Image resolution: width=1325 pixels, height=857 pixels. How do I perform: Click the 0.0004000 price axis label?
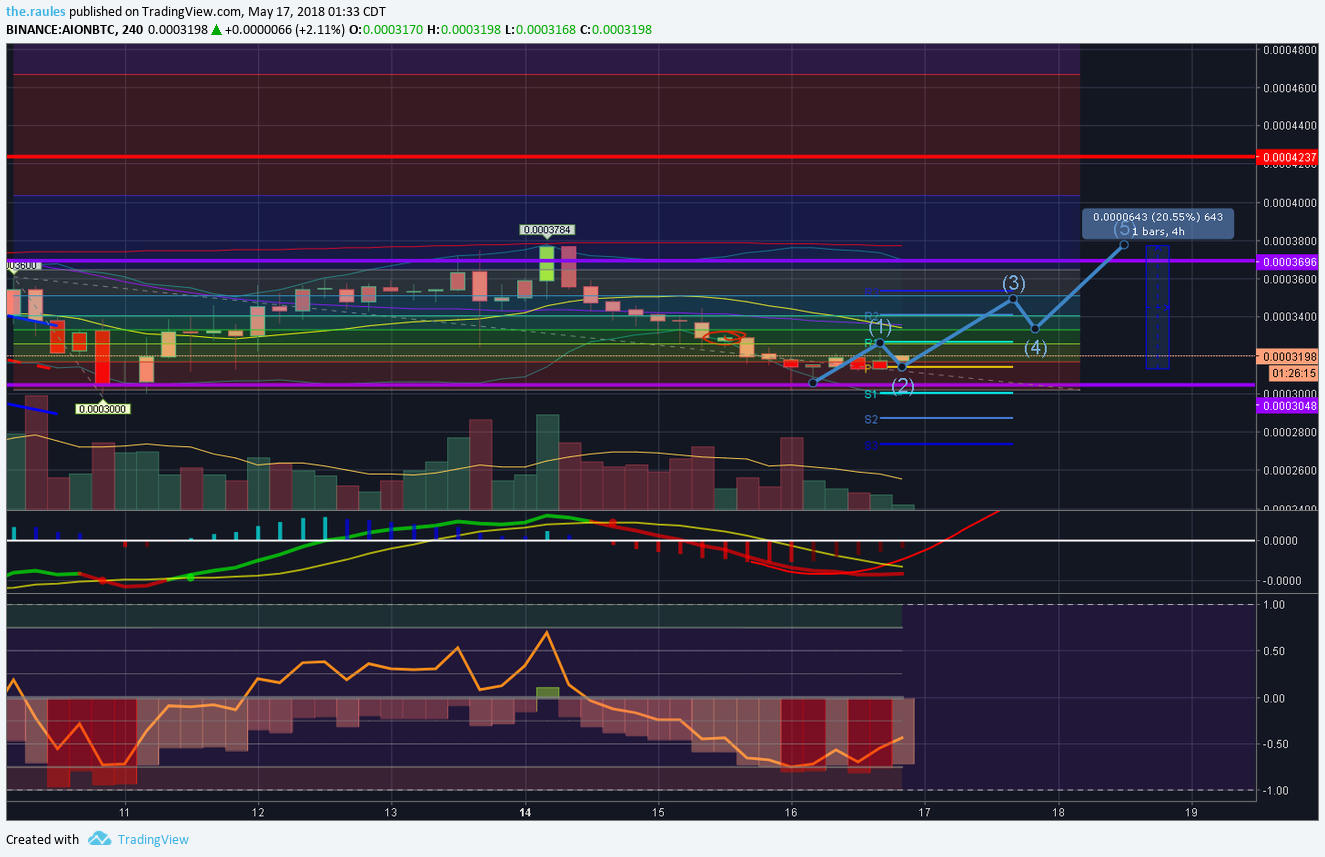(1290, 203)
